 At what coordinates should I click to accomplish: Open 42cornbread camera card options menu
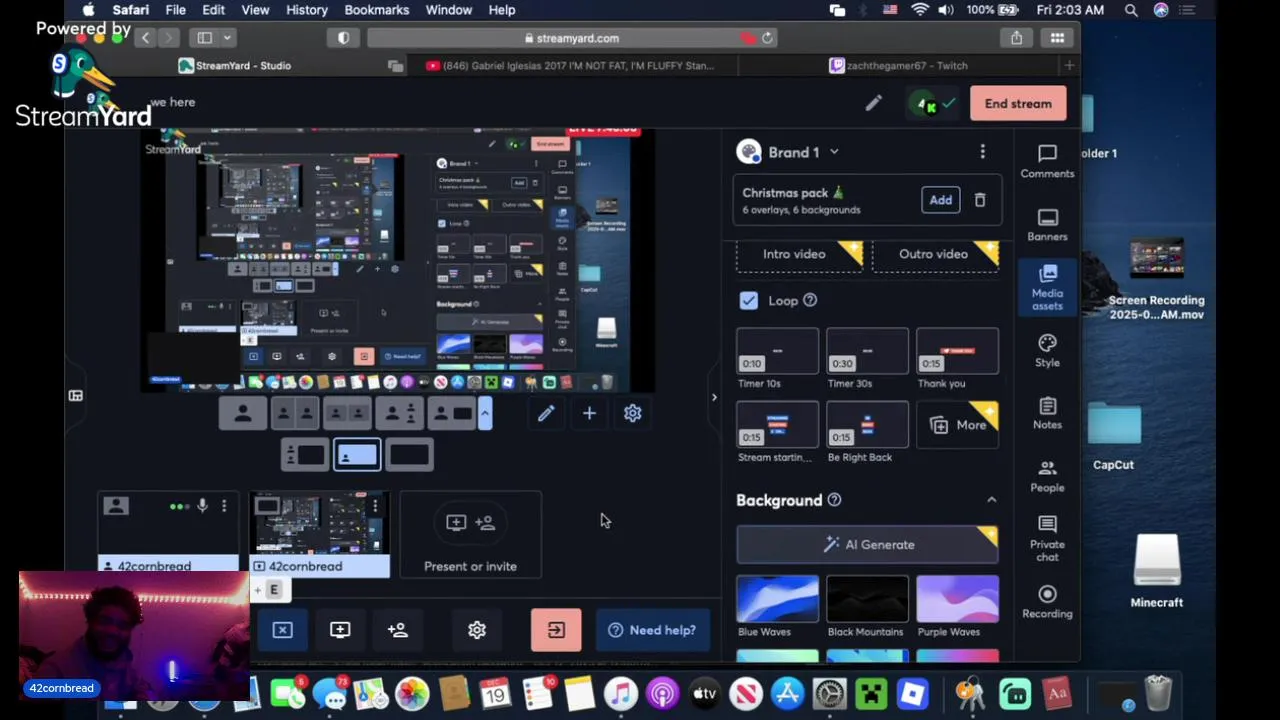pos(224,506)
